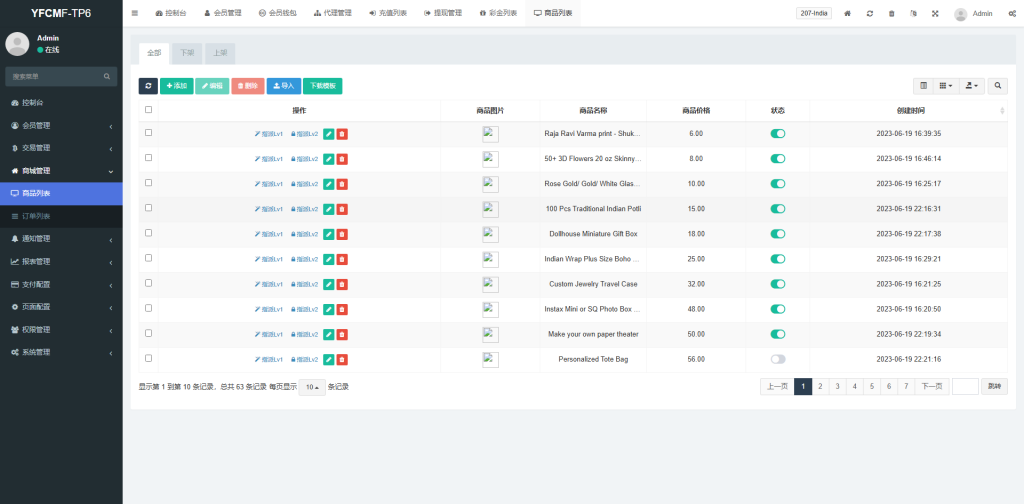Check the select-all checkbox in table header
The height and width of the screenshot is (504, 1024).
pyautogui.click(x=149, y=110)
